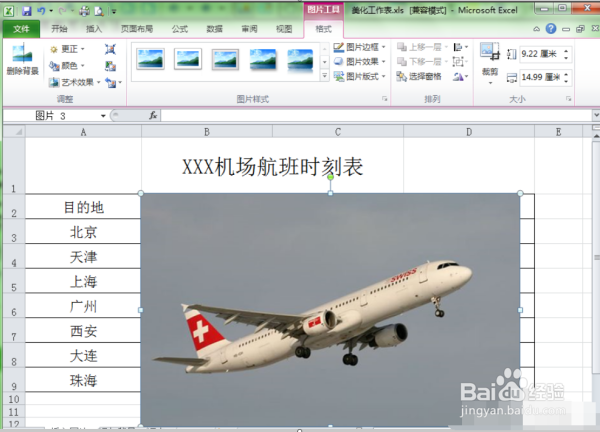Select column A header
Image resolution: width=600 pixels, height=432 pixels.
(x=83, y=132)
